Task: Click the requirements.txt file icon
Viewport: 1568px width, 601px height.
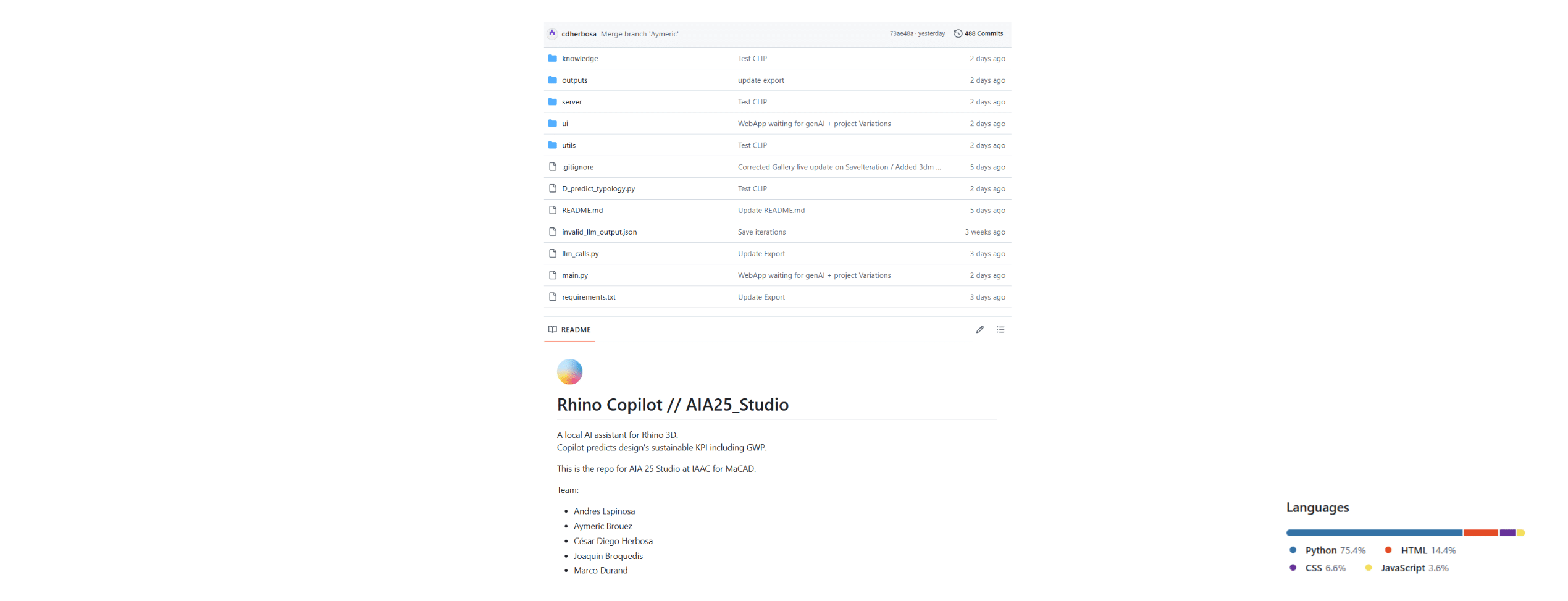Action: click(x=553, y=296)
